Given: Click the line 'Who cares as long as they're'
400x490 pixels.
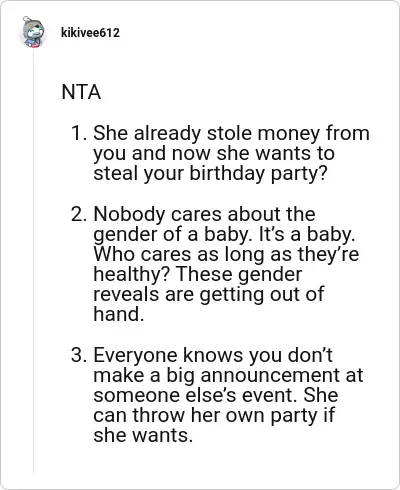Looking at the screenshot, I should [x=226, y=254].
